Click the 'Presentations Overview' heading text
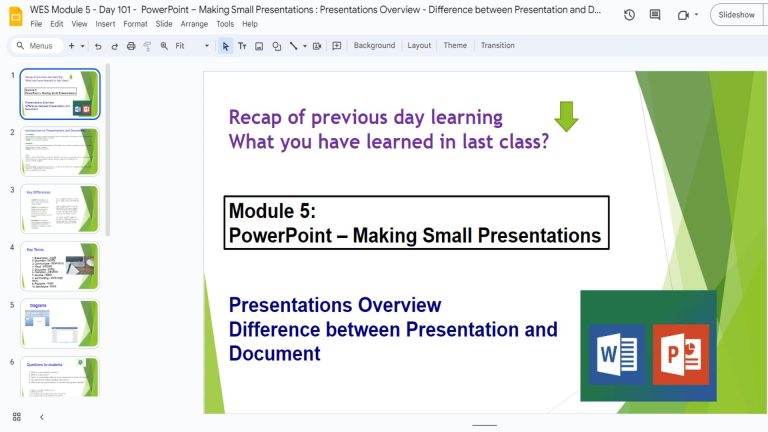The height and width of the screenshot is (432, 768). coord(335,305)
